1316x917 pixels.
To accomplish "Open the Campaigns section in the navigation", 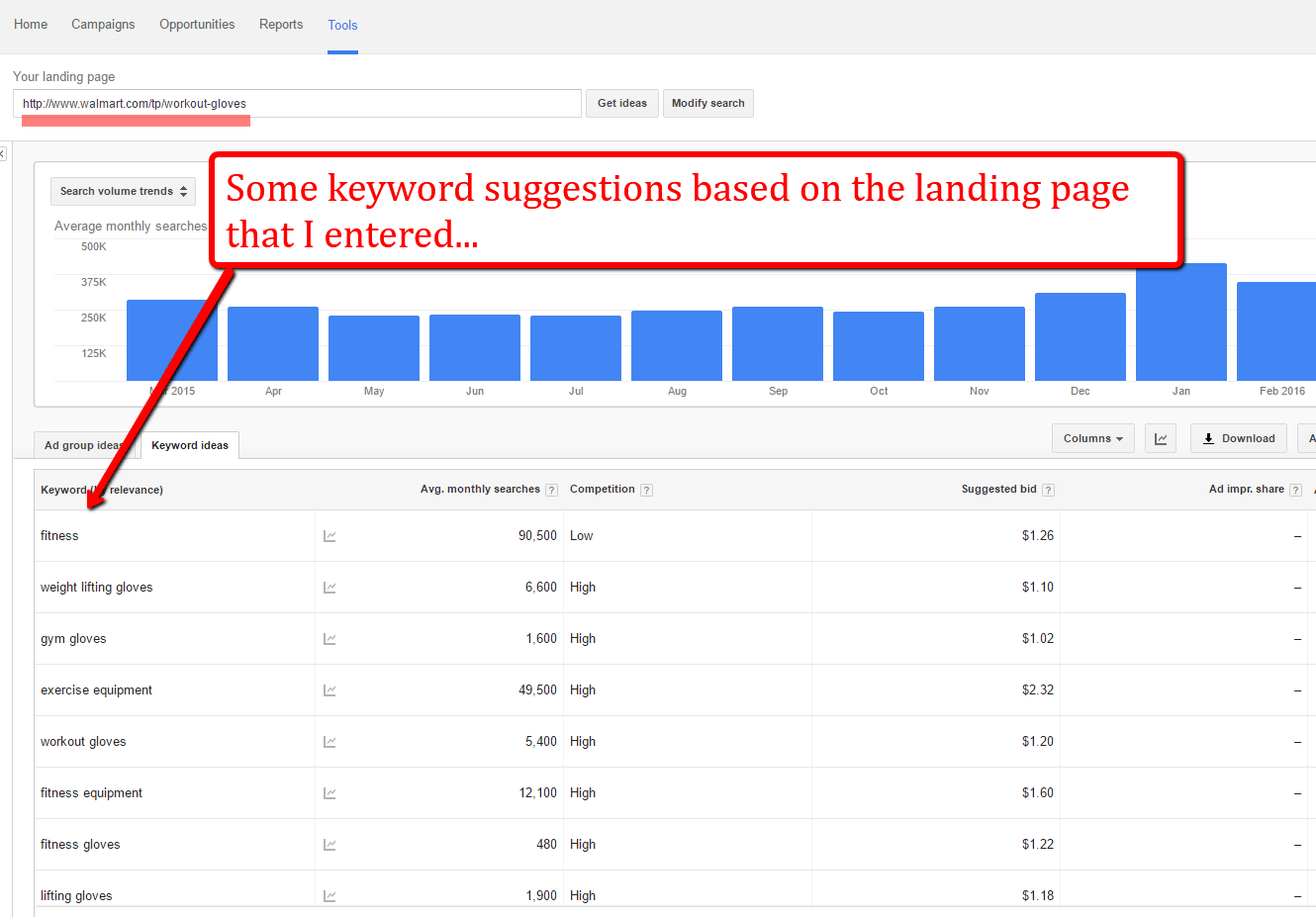I will click(x=103, y=24).
